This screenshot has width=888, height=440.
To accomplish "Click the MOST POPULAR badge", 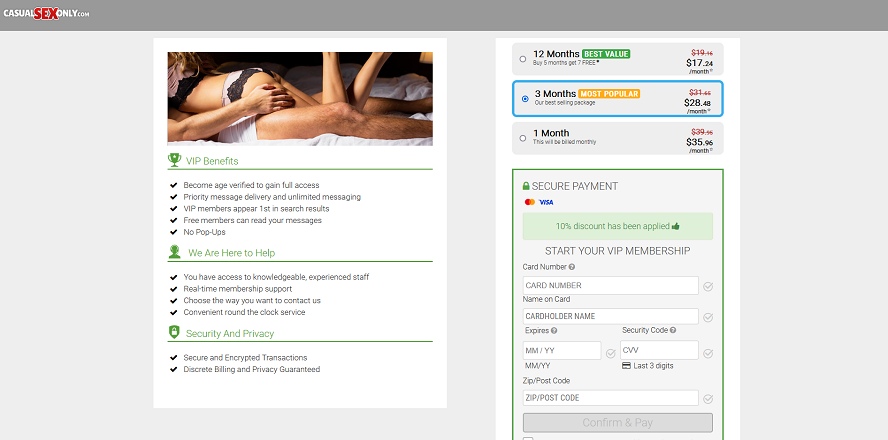I will tap(609, 93).
